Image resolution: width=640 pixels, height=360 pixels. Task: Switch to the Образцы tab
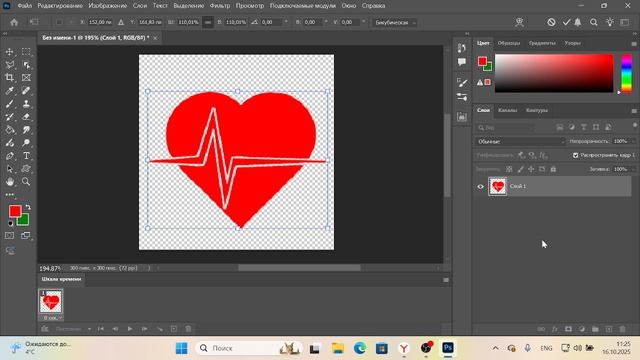click(x=509, y=43)
